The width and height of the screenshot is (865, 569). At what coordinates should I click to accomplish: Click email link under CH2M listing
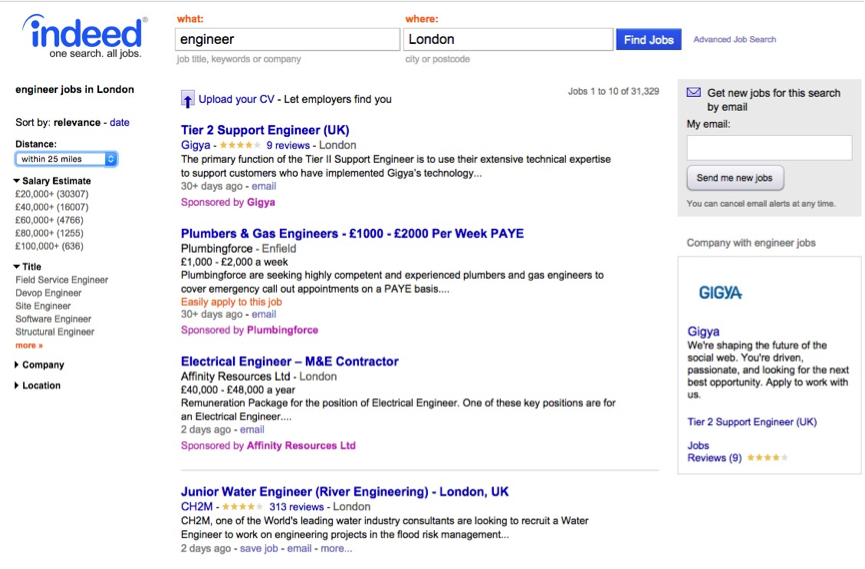(x=299, y=549)
